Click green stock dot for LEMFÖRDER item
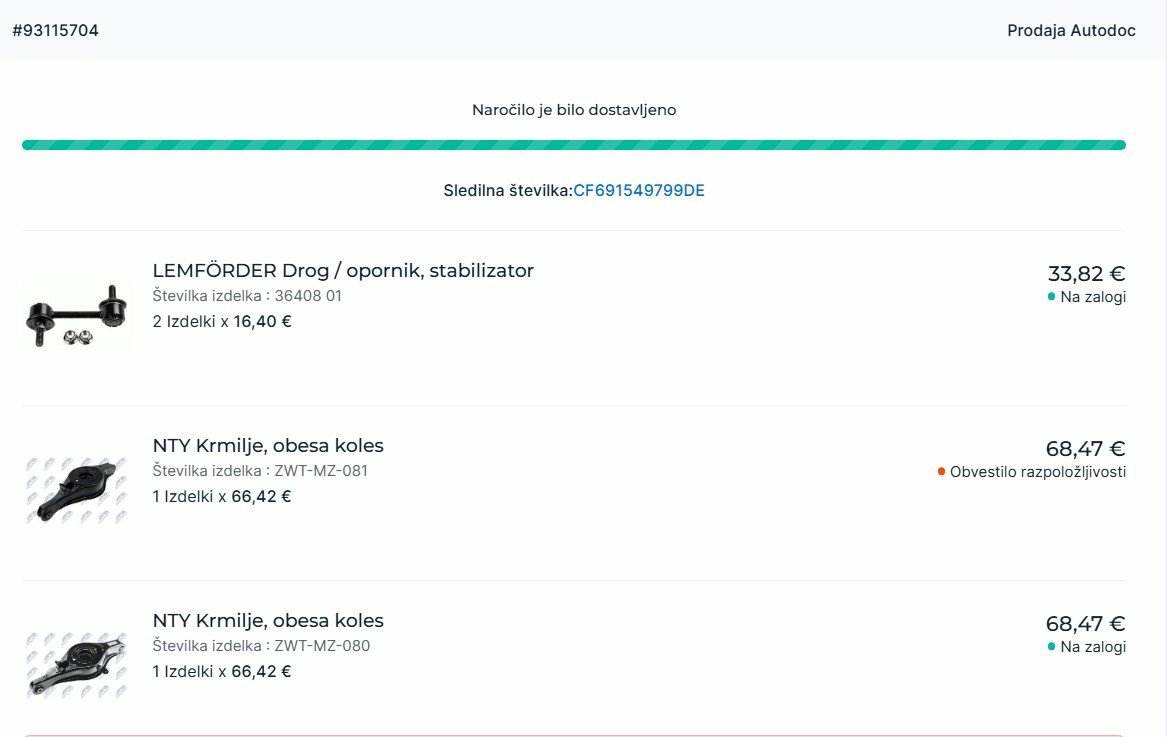 pos(1052,296)
